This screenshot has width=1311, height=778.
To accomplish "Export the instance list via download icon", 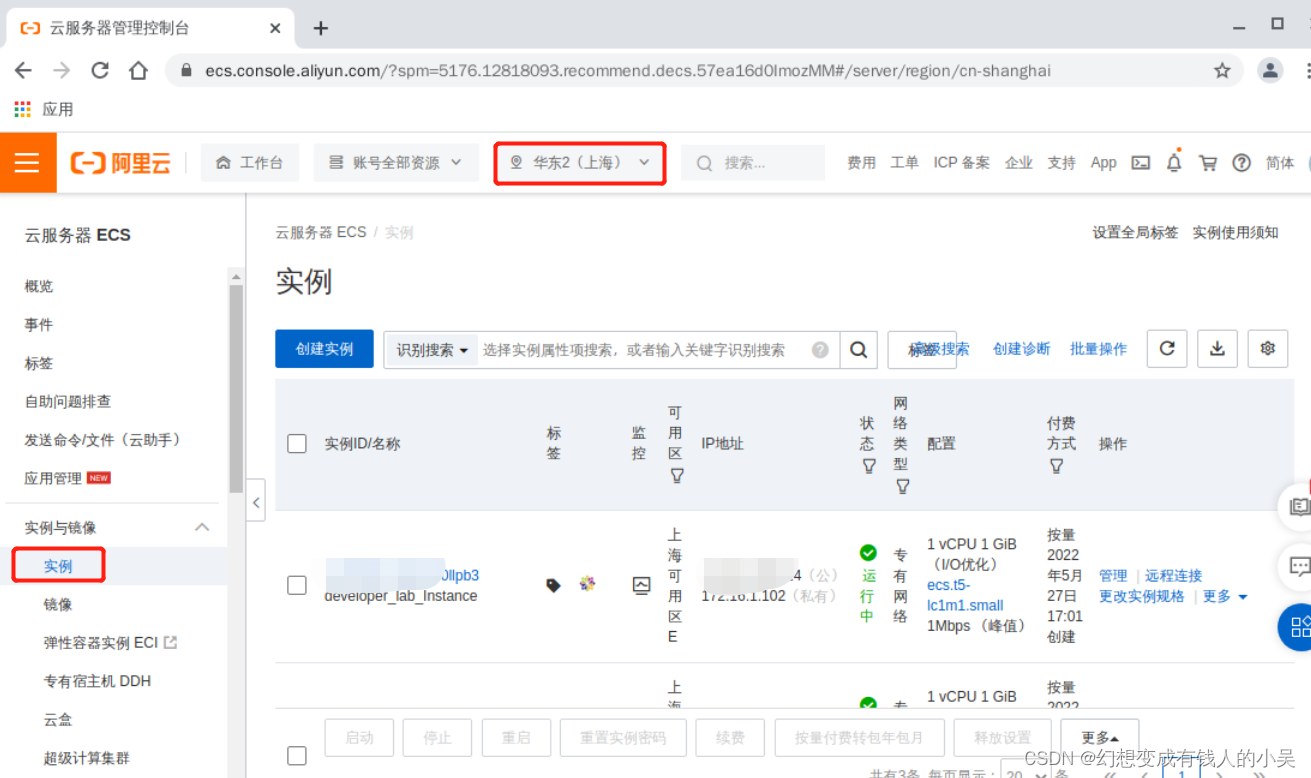I will coord(1217,348).
